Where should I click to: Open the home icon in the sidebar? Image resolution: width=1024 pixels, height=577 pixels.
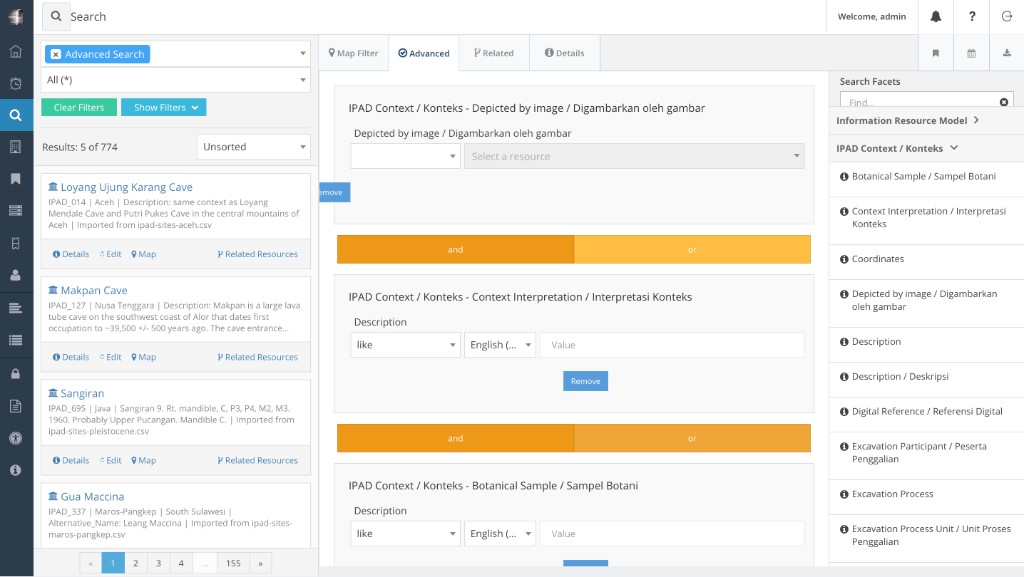16,52
